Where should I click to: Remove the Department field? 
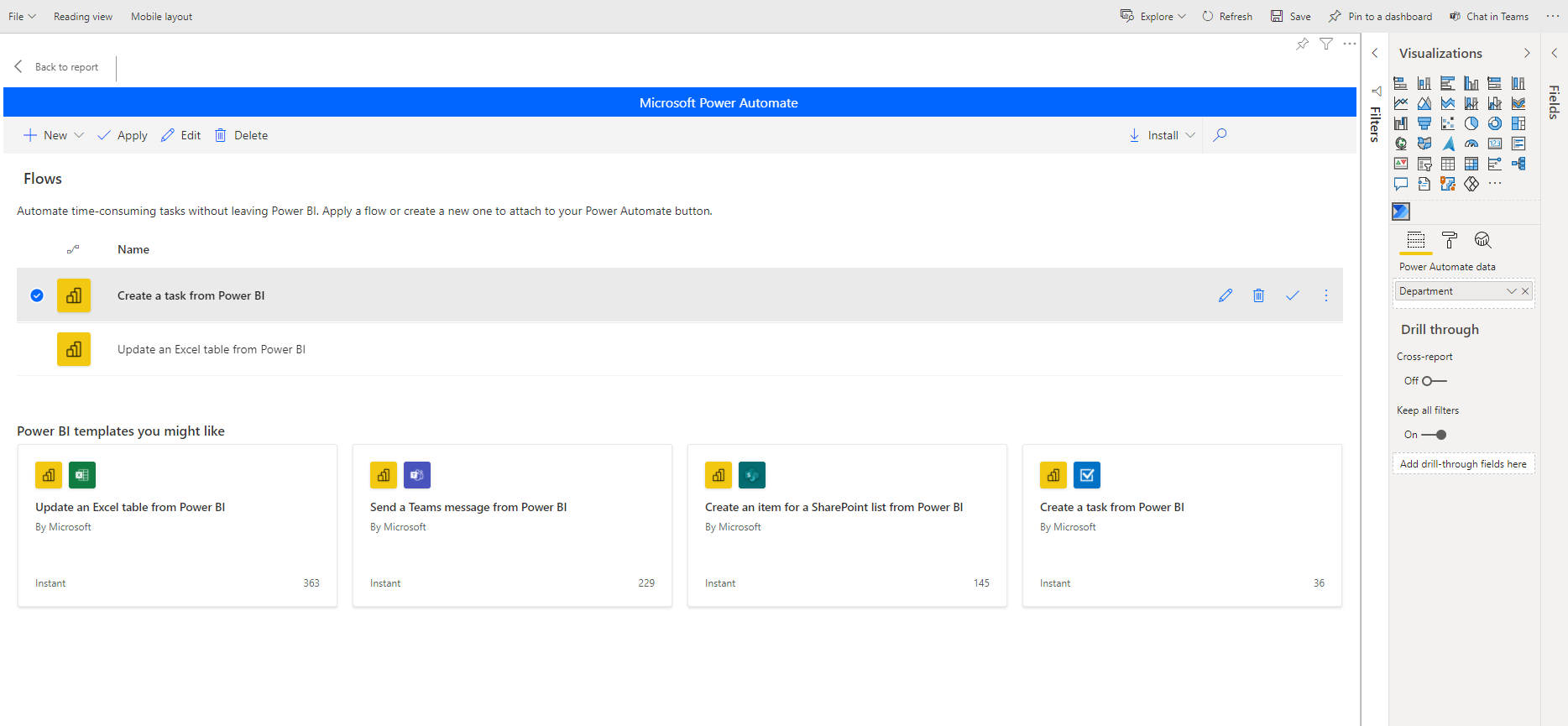click(x=1525, y=291)
